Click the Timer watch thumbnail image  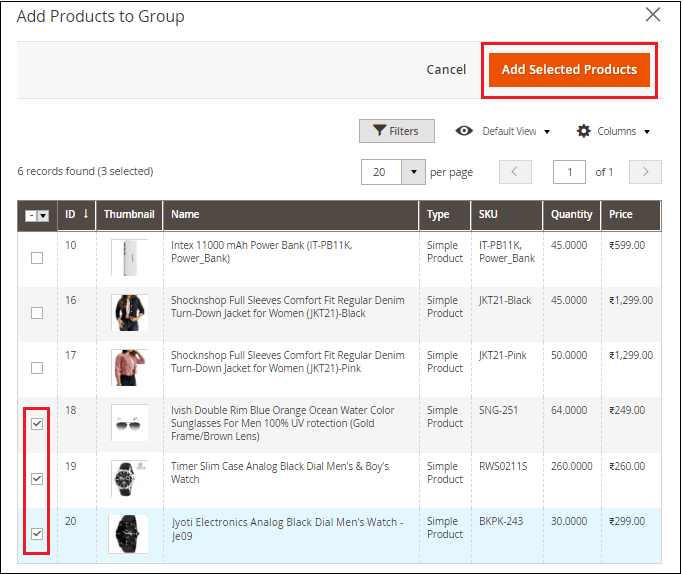pyautogui.click(x=129, y=479)
